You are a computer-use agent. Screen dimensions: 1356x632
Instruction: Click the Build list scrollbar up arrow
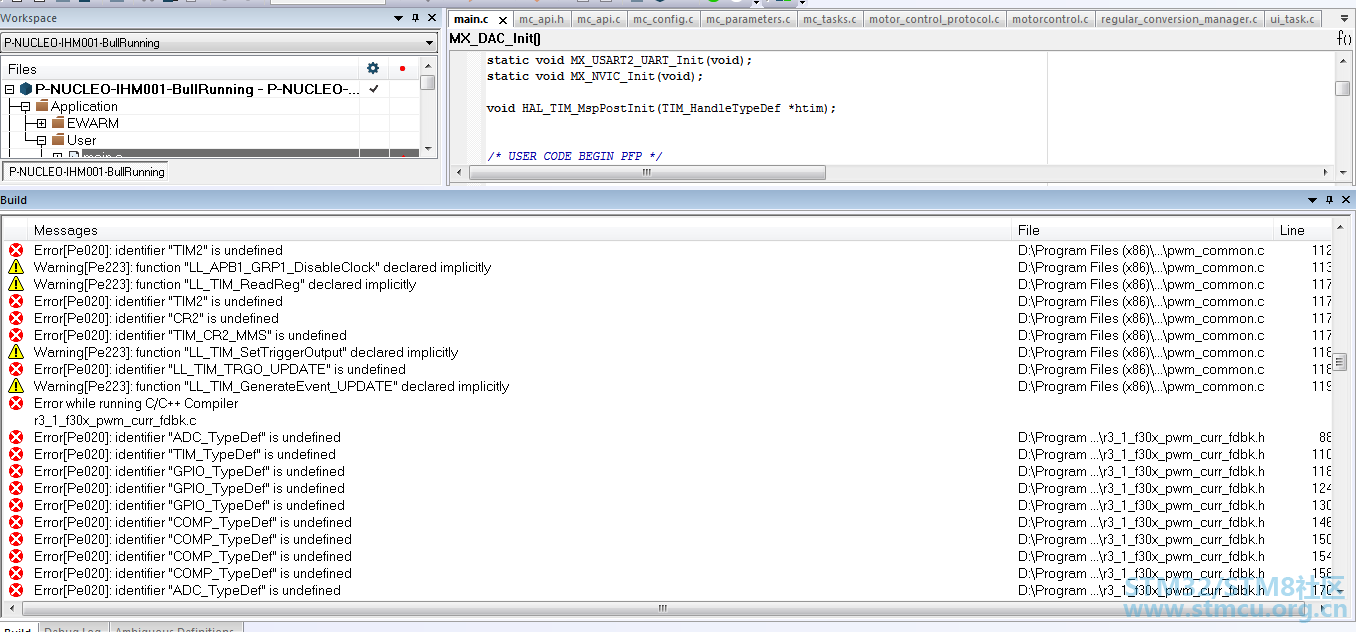click(1340, 229)
